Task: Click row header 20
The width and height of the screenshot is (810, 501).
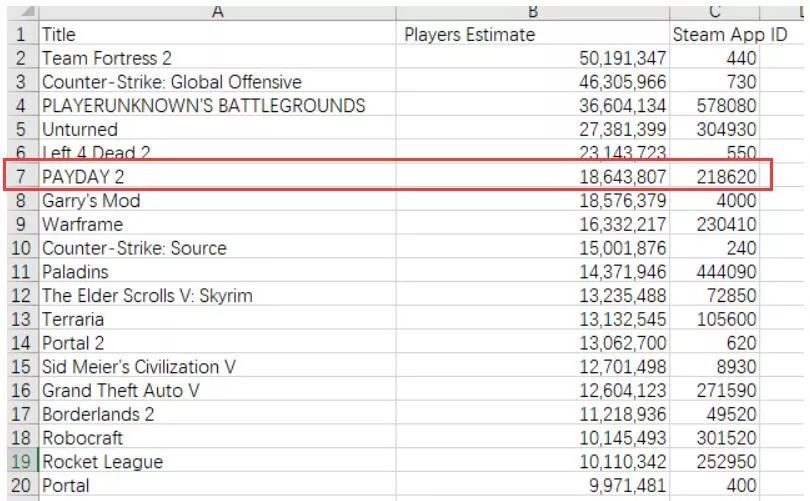Action: tap(20, 486)
